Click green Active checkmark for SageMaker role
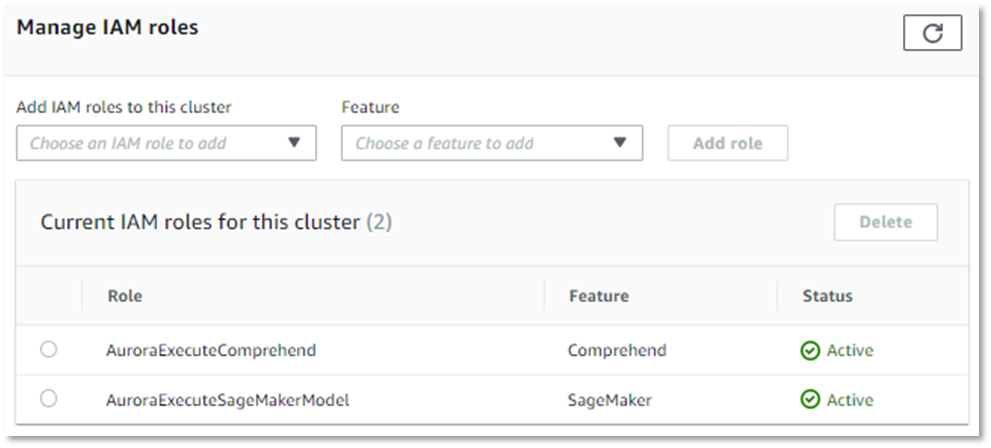 point(810,400)
